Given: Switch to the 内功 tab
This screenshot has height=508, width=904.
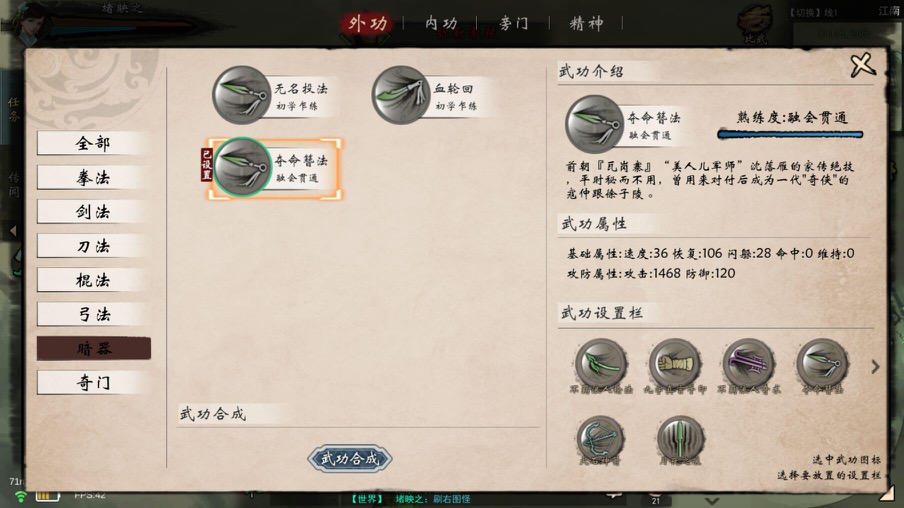Looking at the screenshot, I should 441,23.
